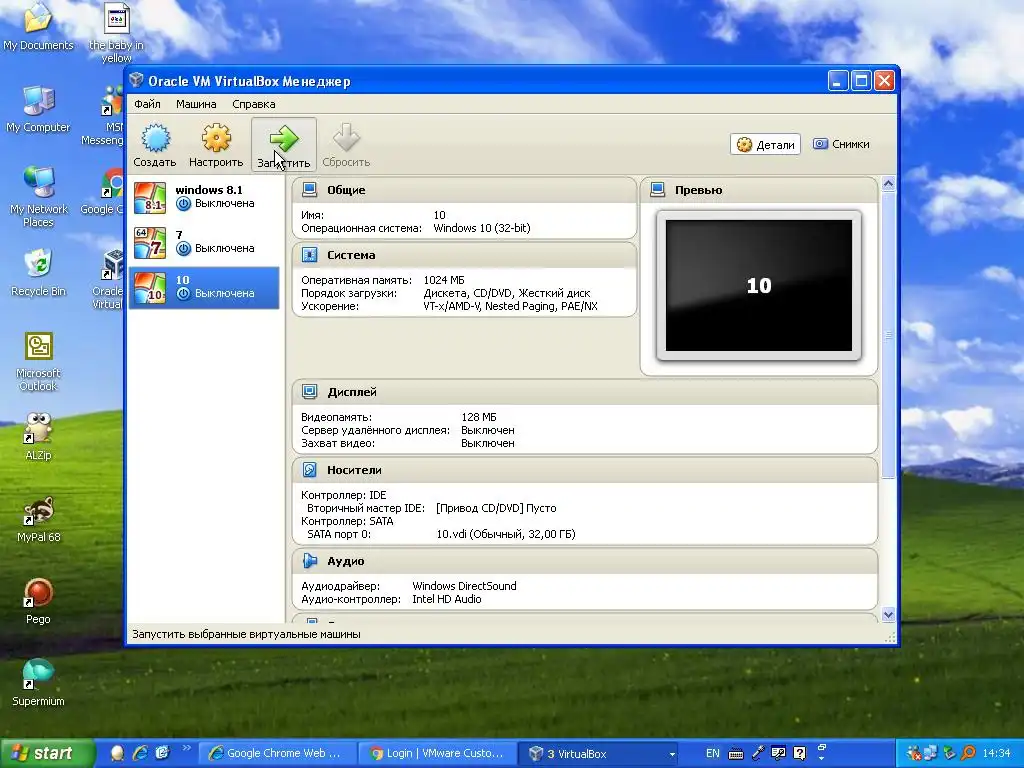This screenshot has width=1024, height=768.
Task: Click the 10.vdi hard disk entry
Action: click(x=506, y=534)
